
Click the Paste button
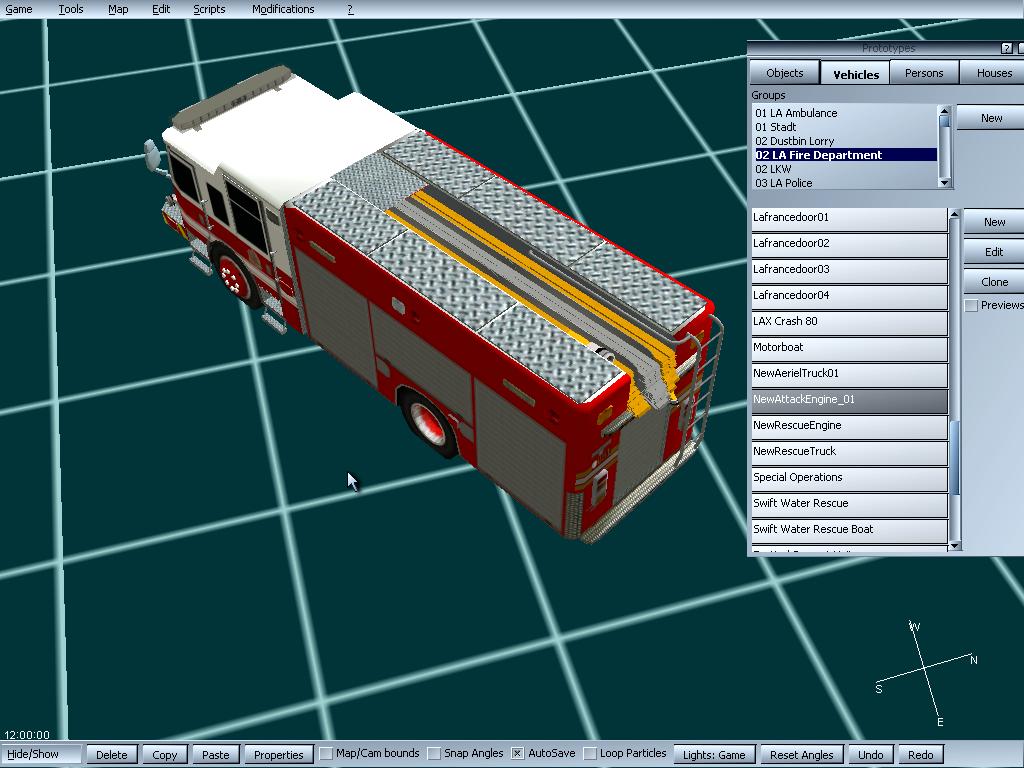point(216,754)
